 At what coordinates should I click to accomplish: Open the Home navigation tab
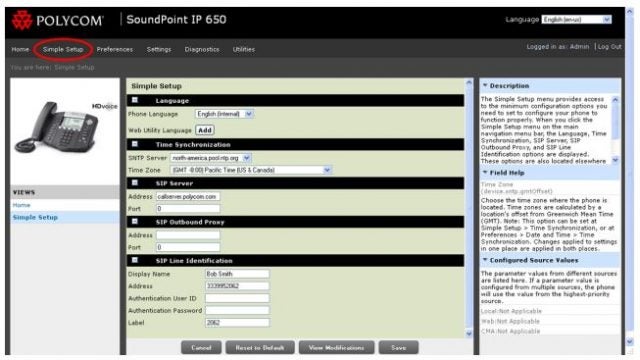point(20,49)
